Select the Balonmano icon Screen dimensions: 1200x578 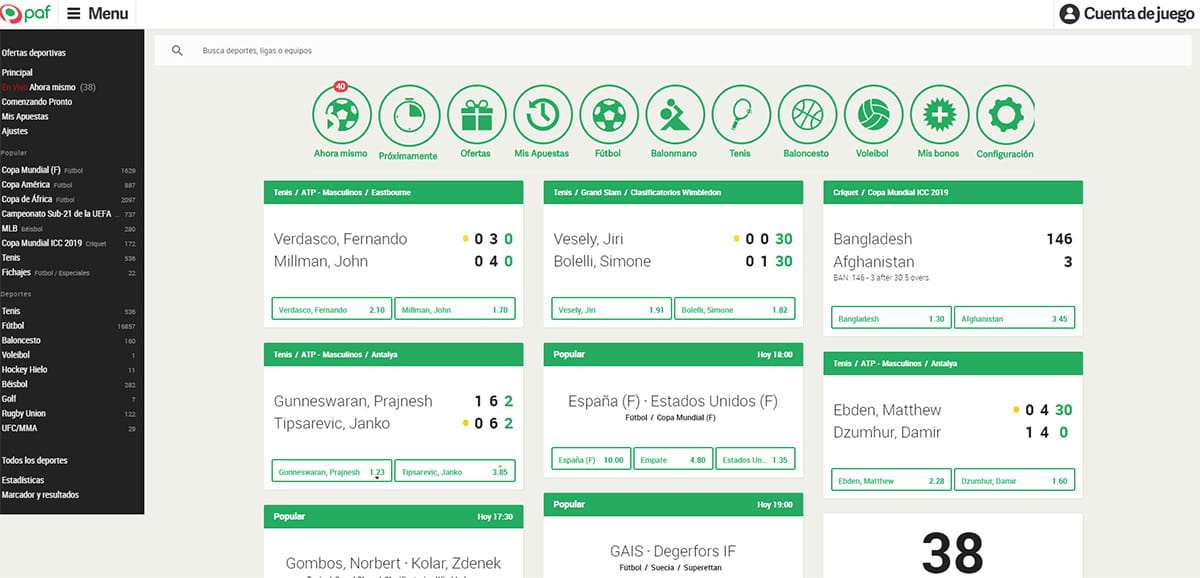tap(675, 115)
